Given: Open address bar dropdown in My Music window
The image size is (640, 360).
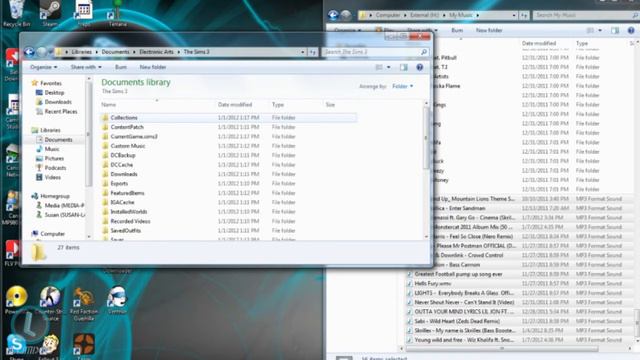Looking at the screenshot, I should click(x=514, y=15).
